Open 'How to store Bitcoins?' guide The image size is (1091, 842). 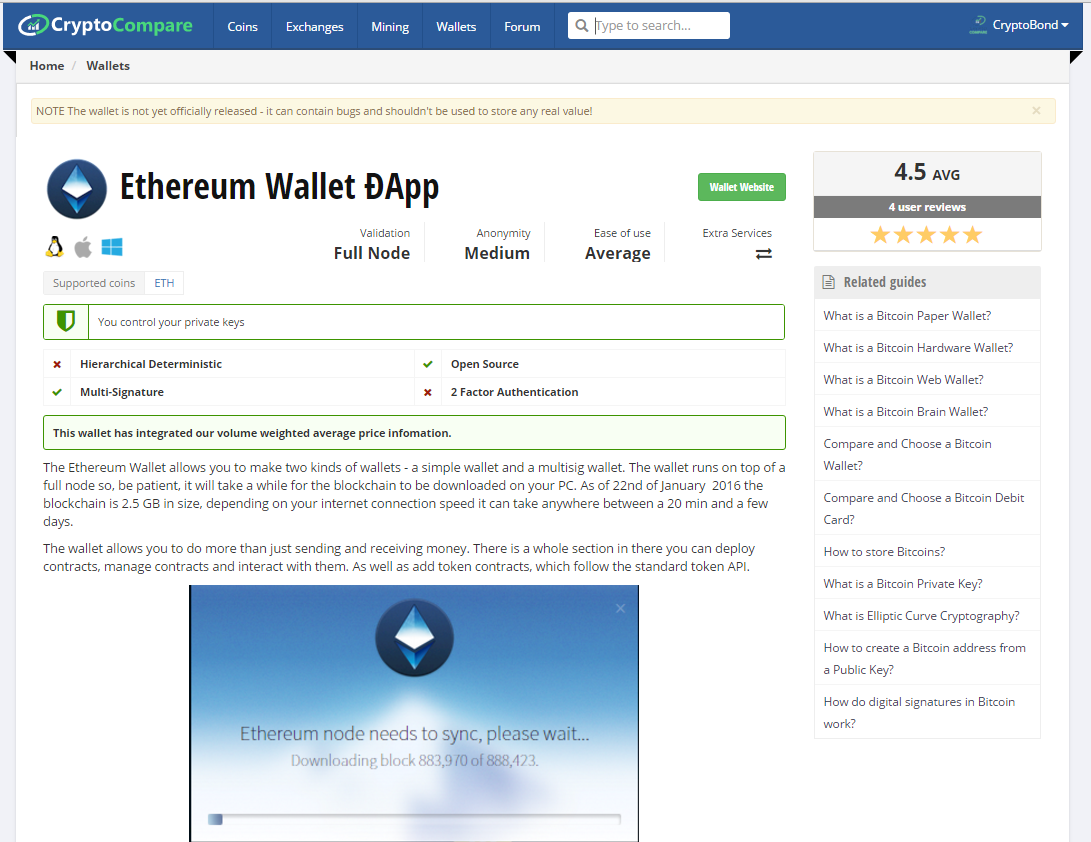884,552
